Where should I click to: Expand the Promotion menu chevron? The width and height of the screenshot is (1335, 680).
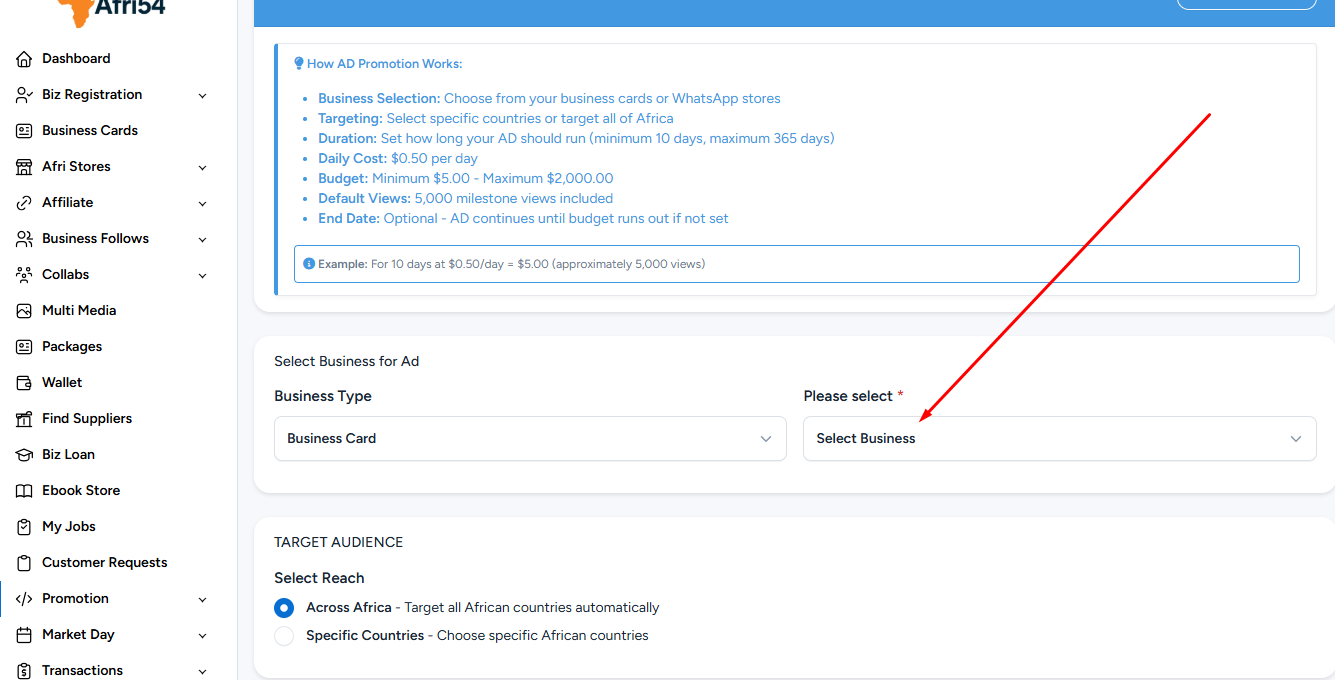[x=202, y=600]
